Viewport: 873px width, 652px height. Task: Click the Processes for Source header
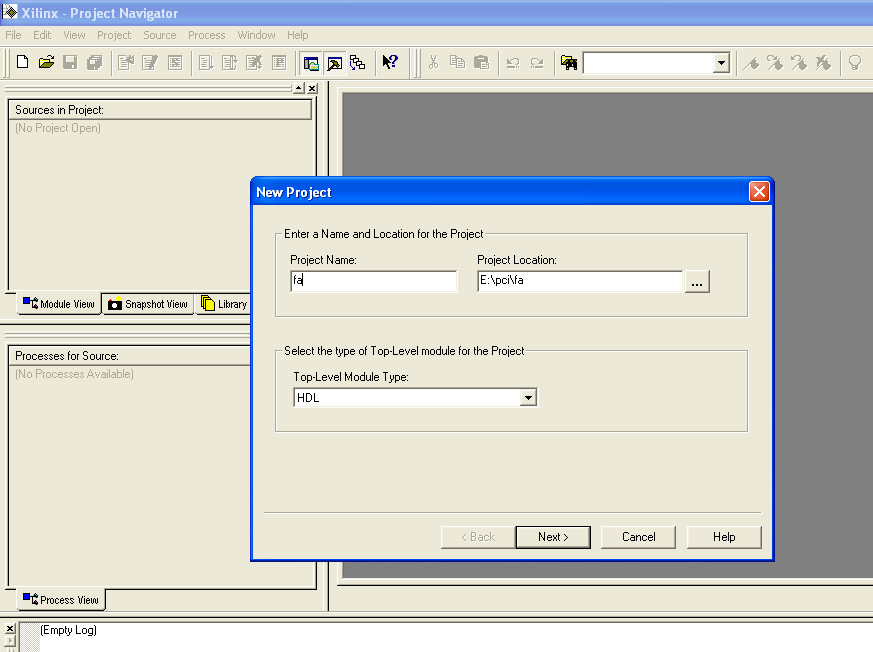tap(129, 356)
